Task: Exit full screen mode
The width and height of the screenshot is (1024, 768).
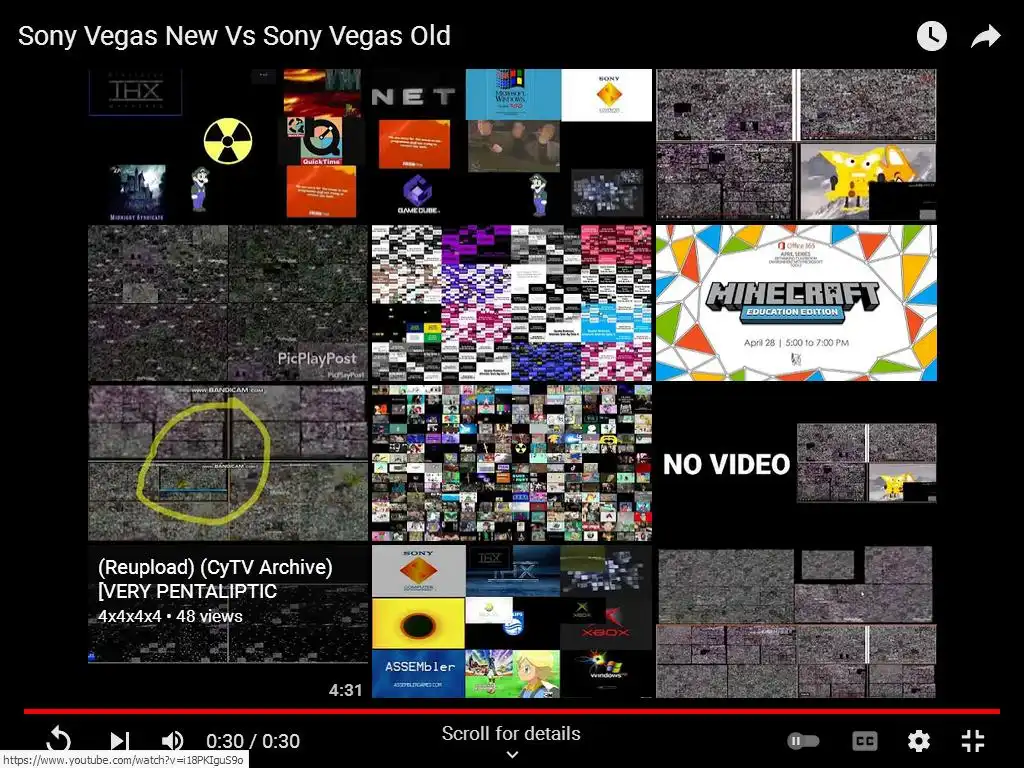Action: click(973, 741)
